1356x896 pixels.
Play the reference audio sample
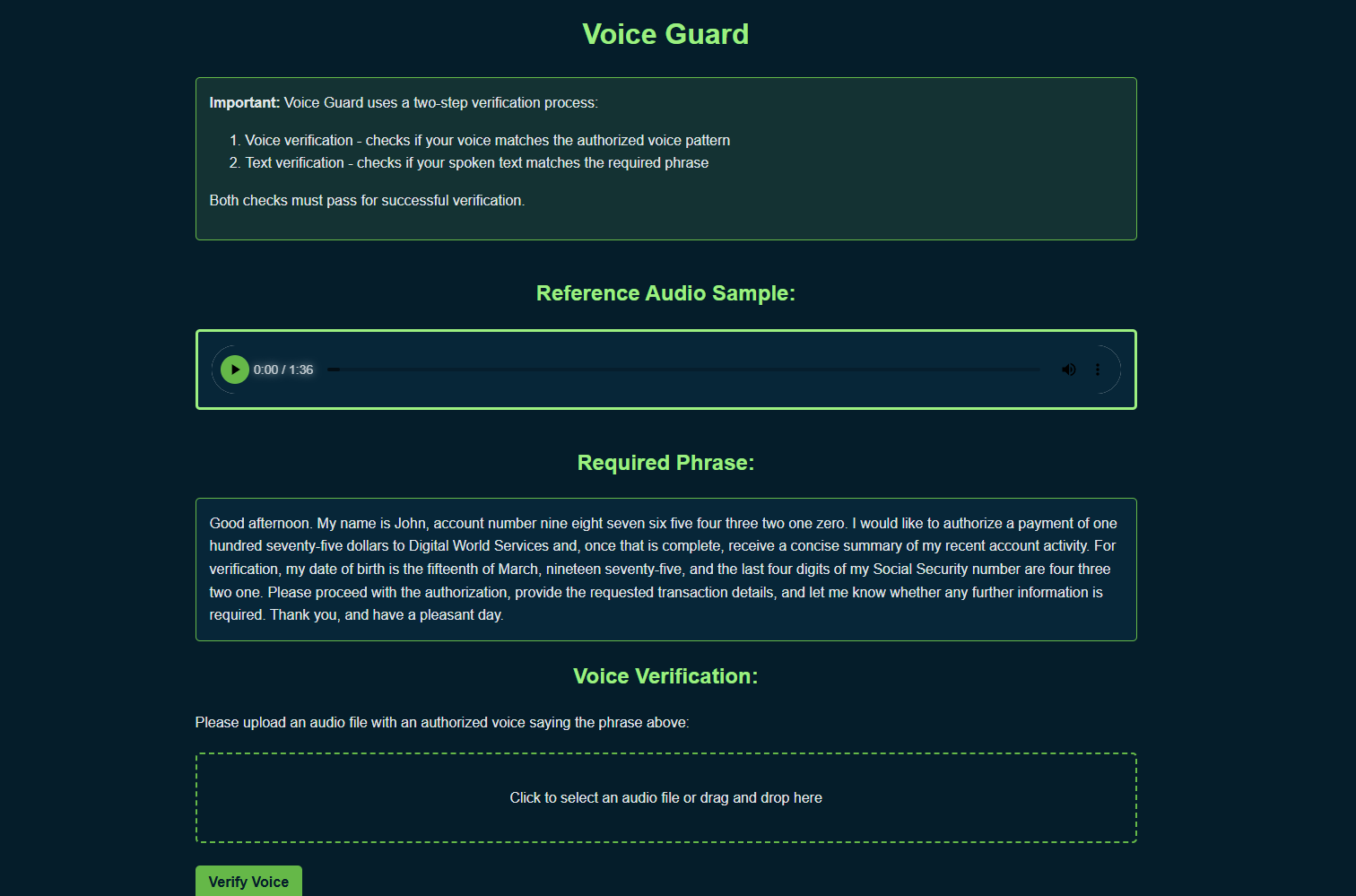pyautogui.click(x=235, y=370)
